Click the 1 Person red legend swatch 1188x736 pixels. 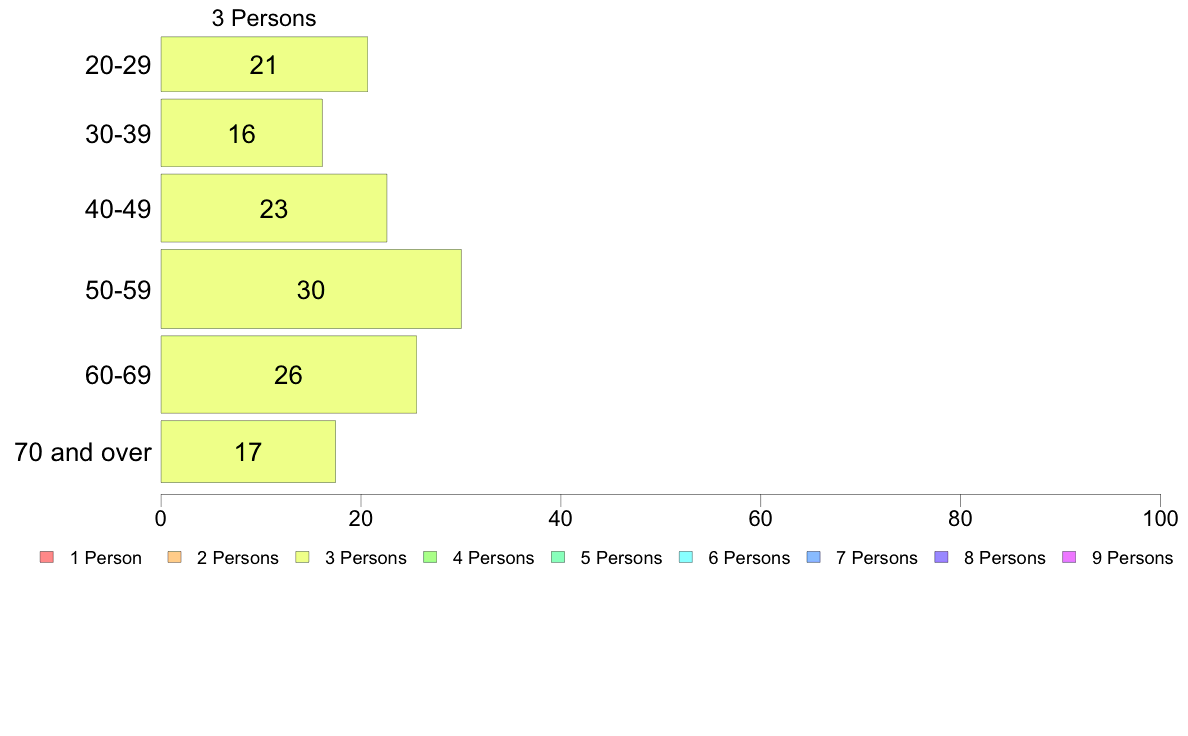click(x=47, y=557)
